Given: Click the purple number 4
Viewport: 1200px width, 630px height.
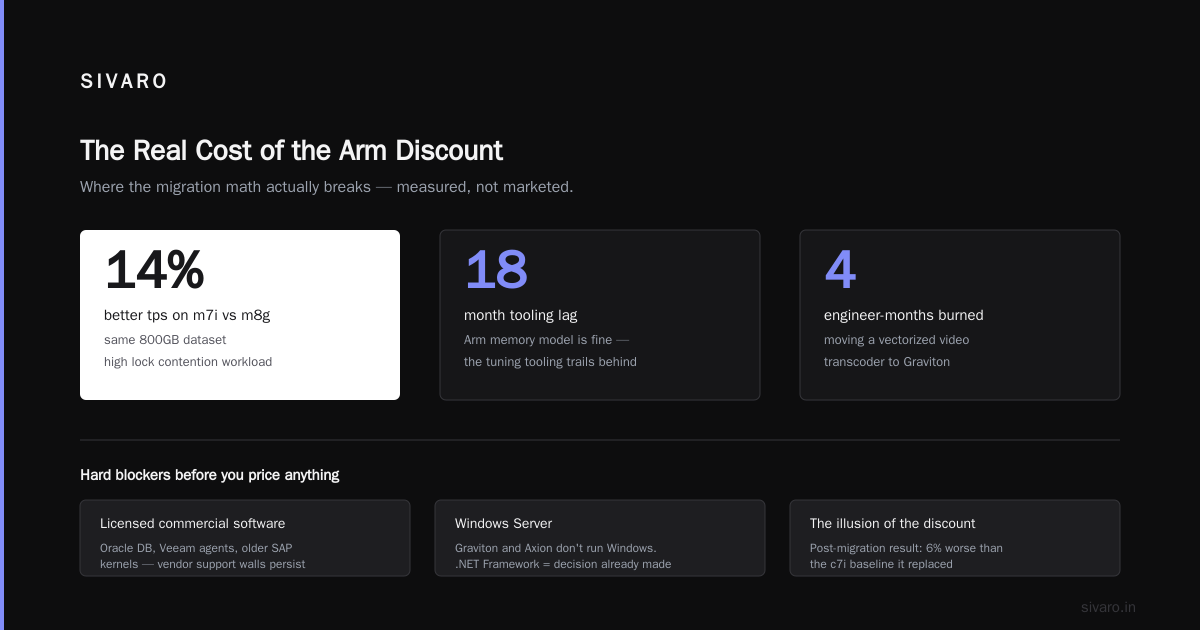Looking at the screenshot, I should click(840, 270).
